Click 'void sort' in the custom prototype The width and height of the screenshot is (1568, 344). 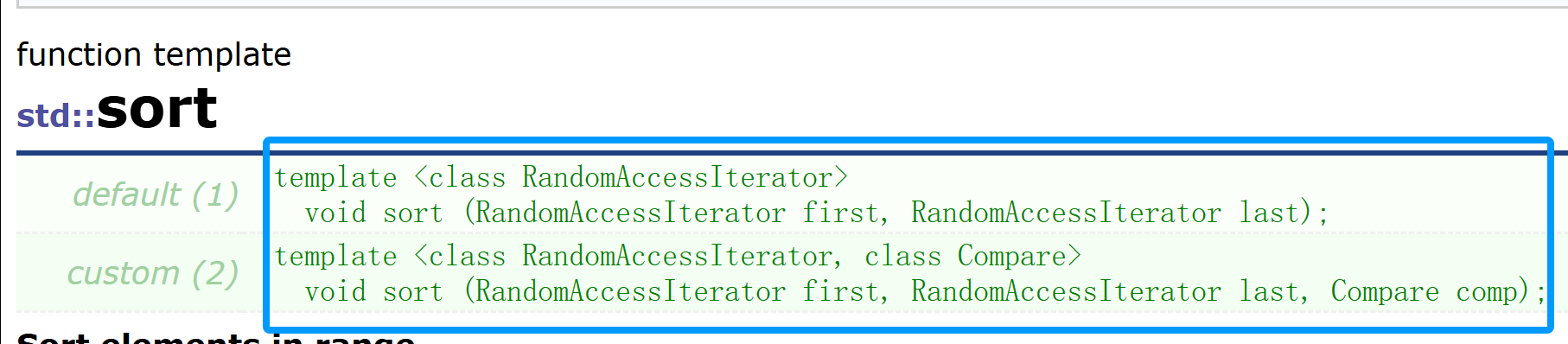pos(373,291)
